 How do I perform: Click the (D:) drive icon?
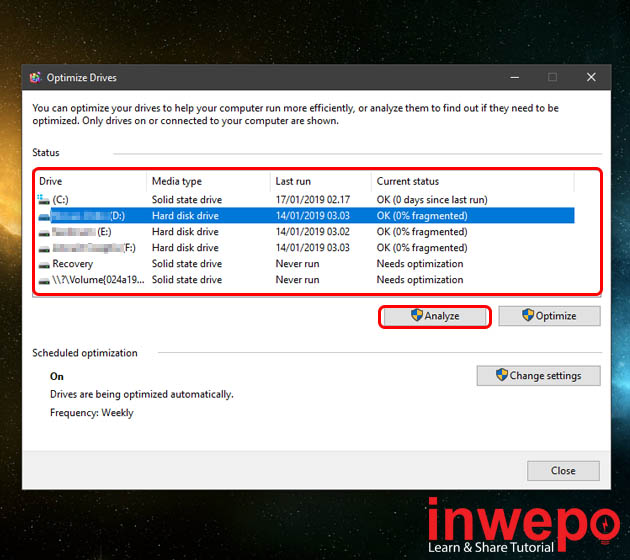point(44,217)
